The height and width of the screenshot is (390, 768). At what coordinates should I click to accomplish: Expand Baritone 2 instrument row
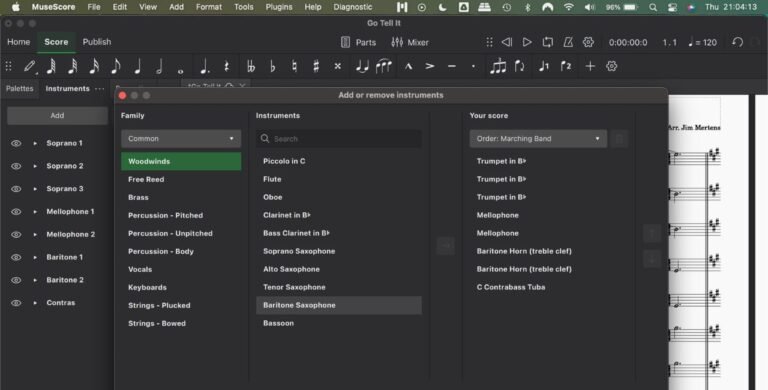(35, 280)
